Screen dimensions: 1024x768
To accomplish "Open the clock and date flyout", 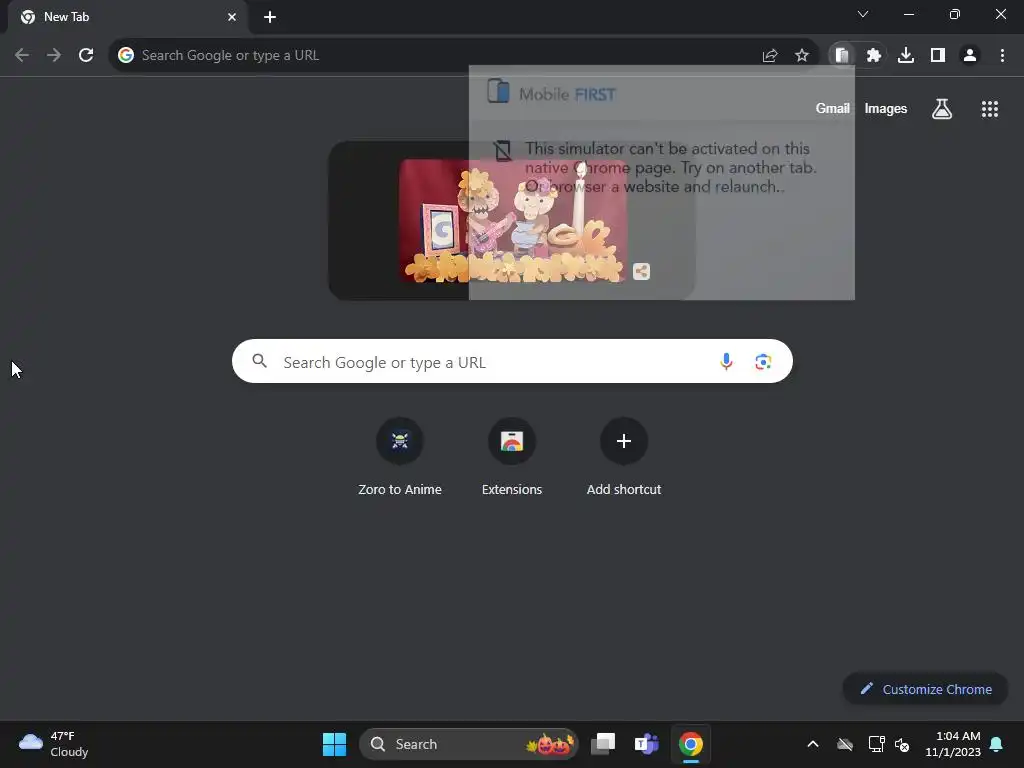I will click(953, 744).
